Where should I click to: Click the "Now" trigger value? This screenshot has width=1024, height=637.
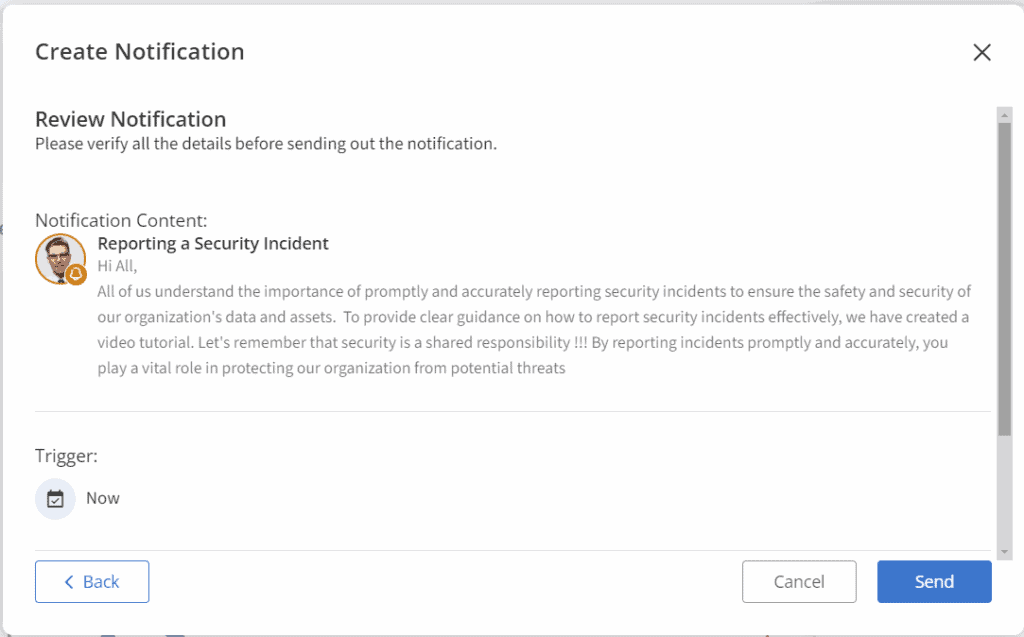pos(103,498)
